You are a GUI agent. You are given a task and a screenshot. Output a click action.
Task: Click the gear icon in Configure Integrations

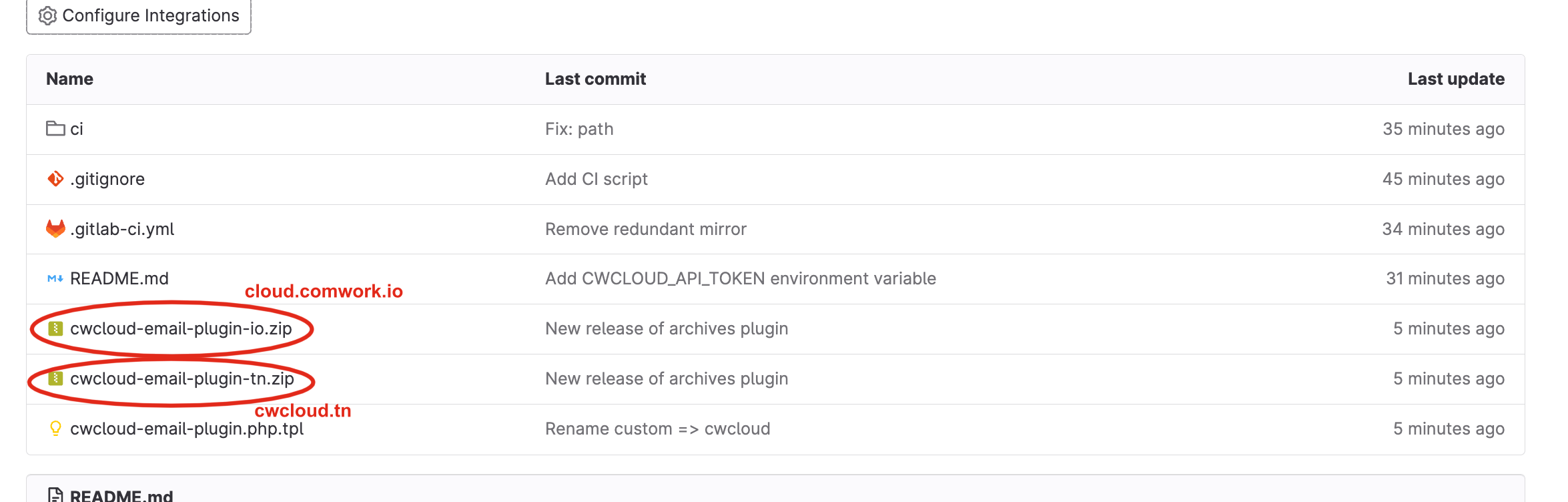click(x=47, y=15)
